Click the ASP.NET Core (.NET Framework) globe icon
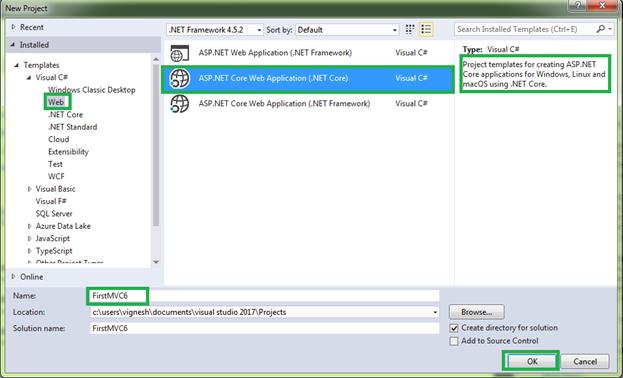623x378 pixels. [x=180, y=103]
